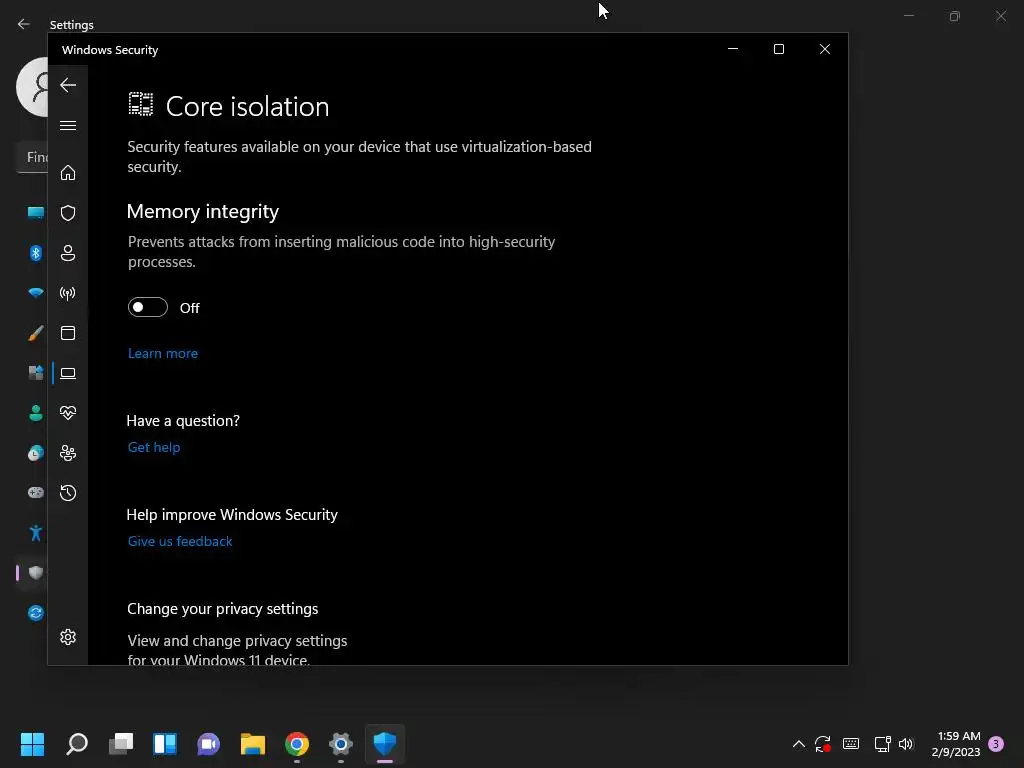Open Google Chrome on taskbar
Viewport: 1024px width, 768px height.
click(296, 744)
